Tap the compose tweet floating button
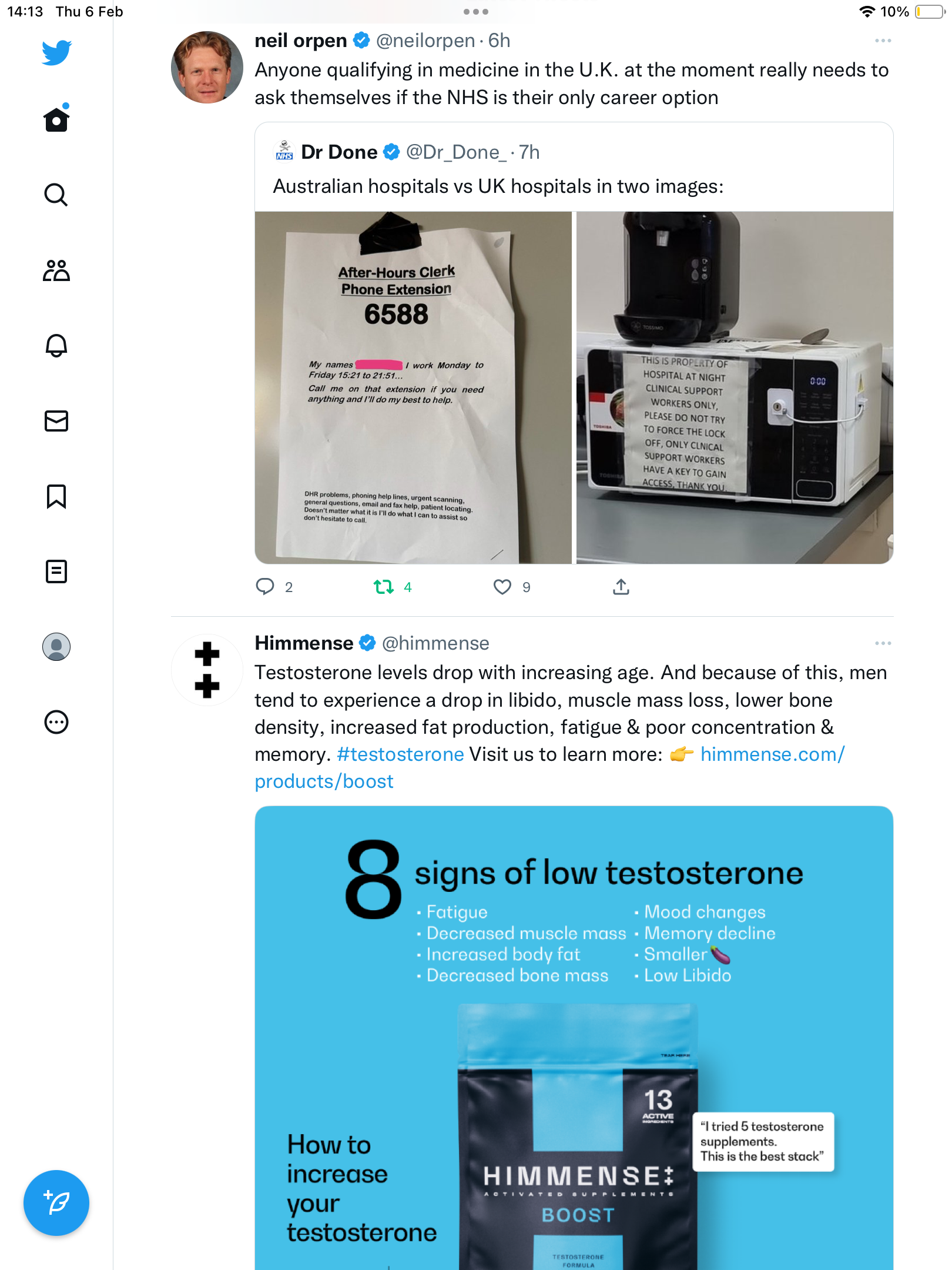Viewport: 952px width, 1270px height. (x=56, y=1203)
